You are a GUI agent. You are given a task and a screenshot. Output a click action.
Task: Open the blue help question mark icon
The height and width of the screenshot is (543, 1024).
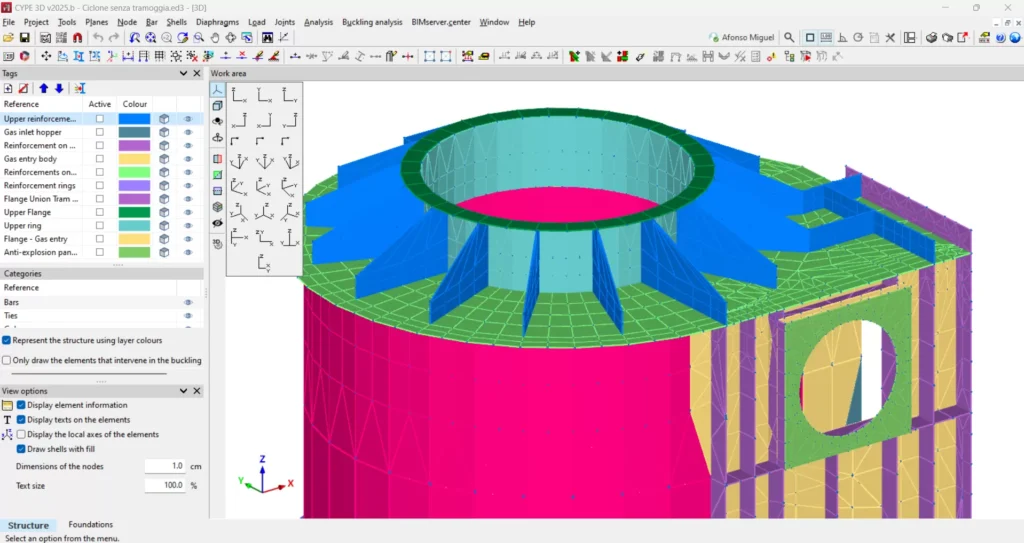1000,38
